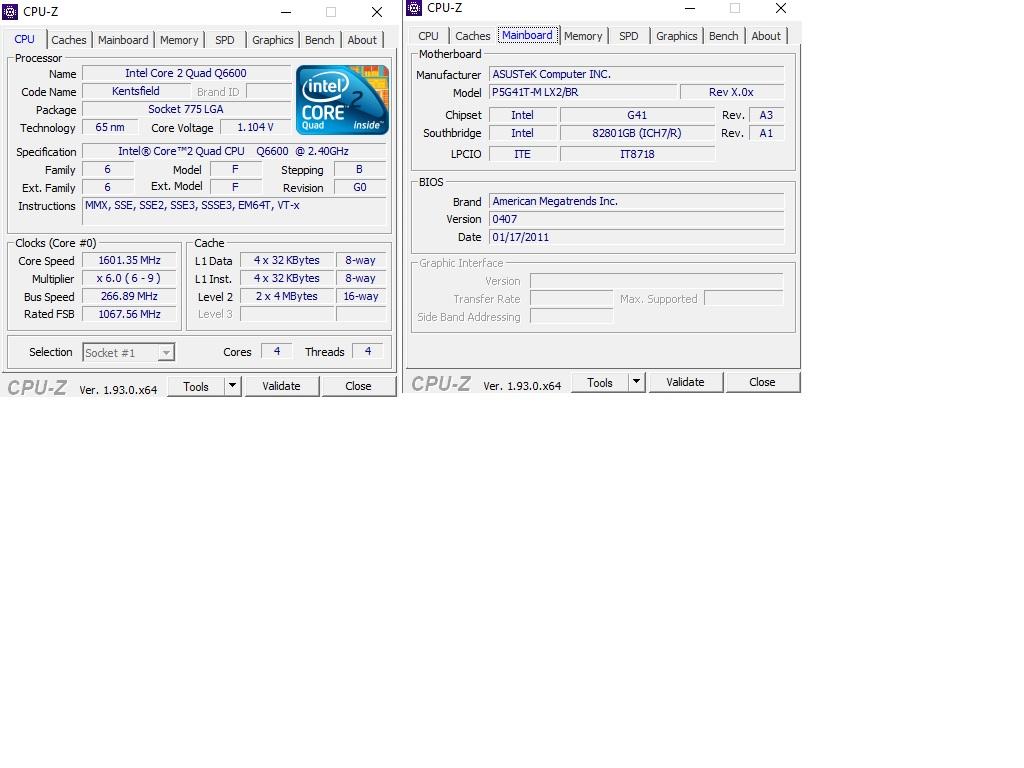The image size is (1024, 768).
Task: Click the L1 Data cache value '4 x 32 KBytes'
Action: point(287,261)
